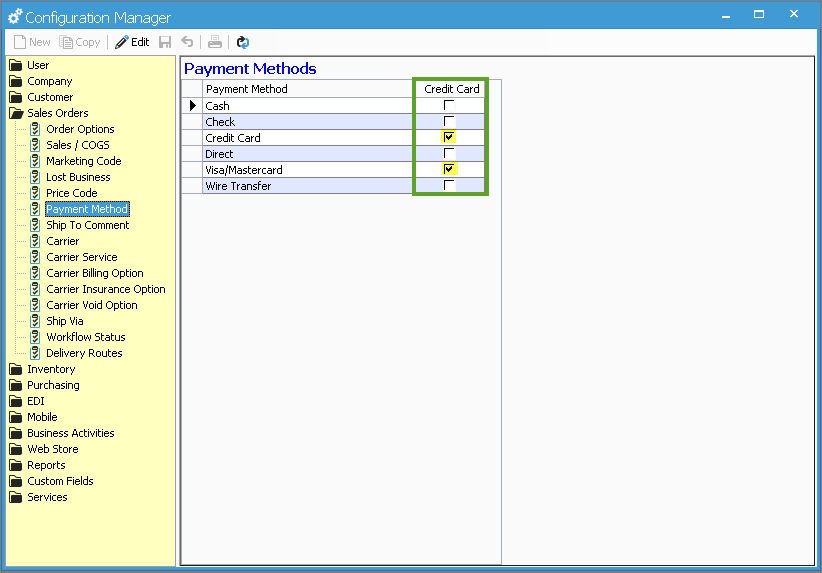Select Marketing Code item
This screenshot has height=573, width=822.
[84, 161]
